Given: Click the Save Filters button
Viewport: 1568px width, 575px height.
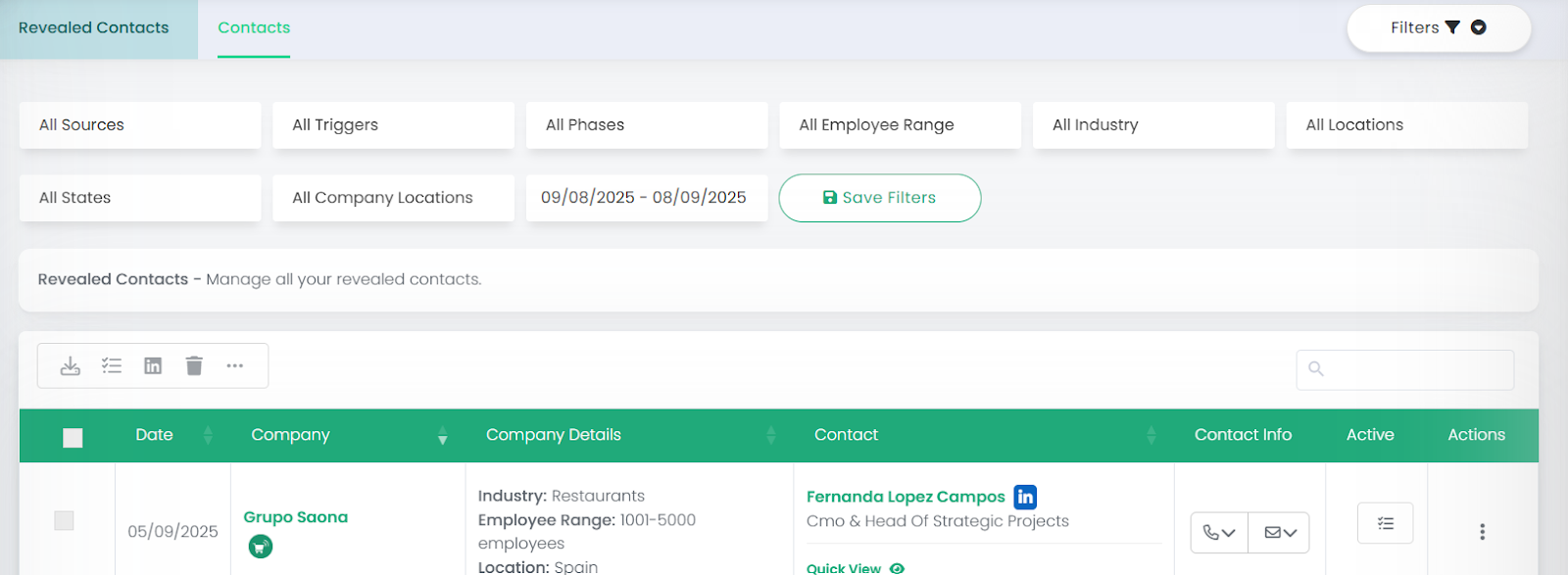Looking at the screenshot, I should (x=879, y=198).
